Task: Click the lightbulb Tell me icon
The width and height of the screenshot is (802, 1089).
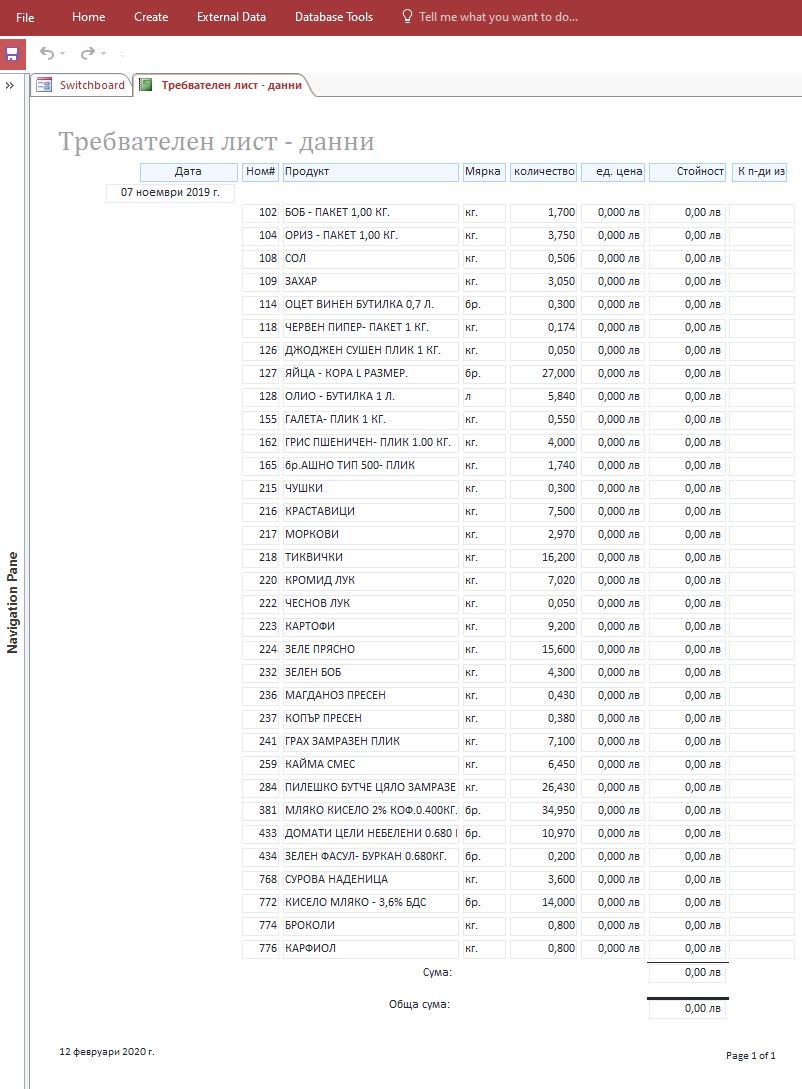Action: 408,17
